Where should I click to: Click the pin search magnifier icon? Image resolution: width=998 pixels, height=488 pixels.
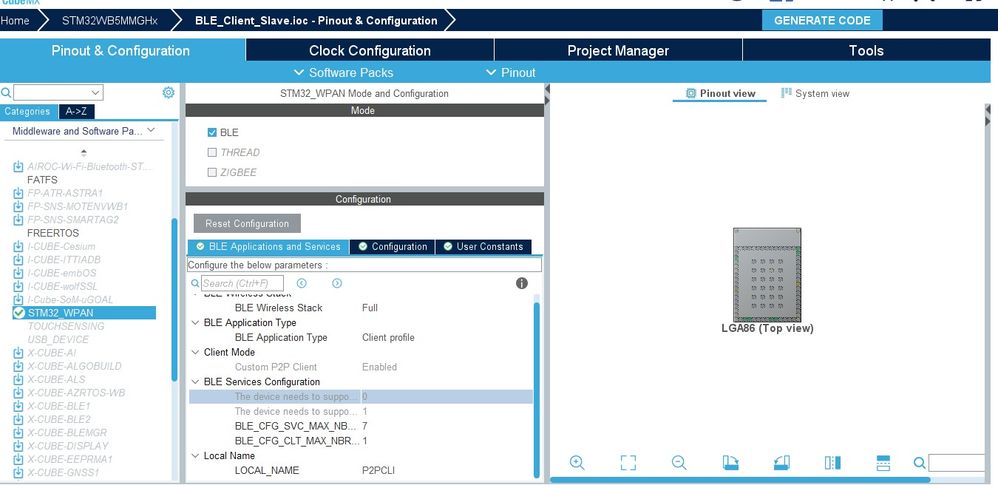pos(920,463)
